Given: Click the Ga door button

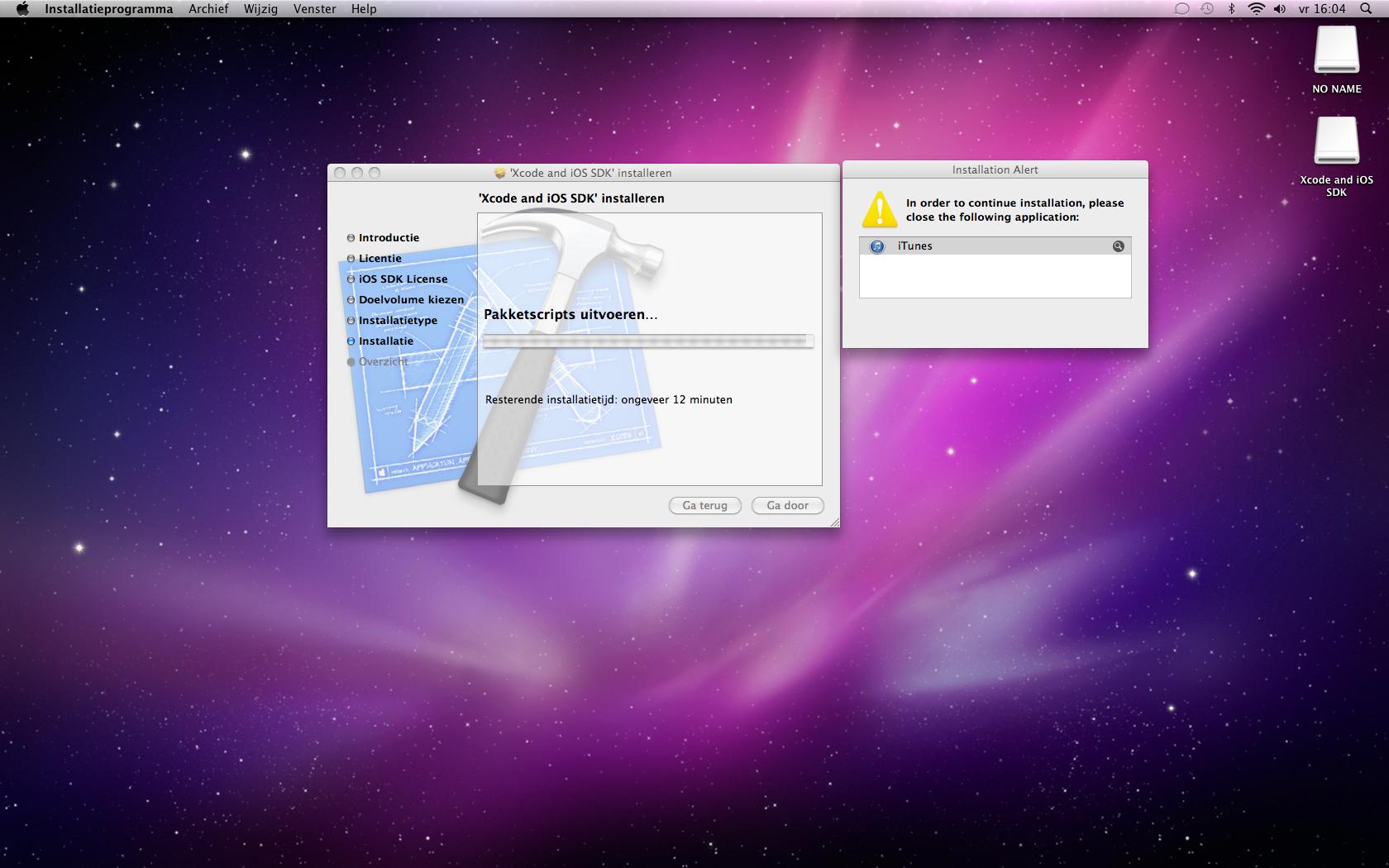Looking at the screenshot, I should [787, 505].
